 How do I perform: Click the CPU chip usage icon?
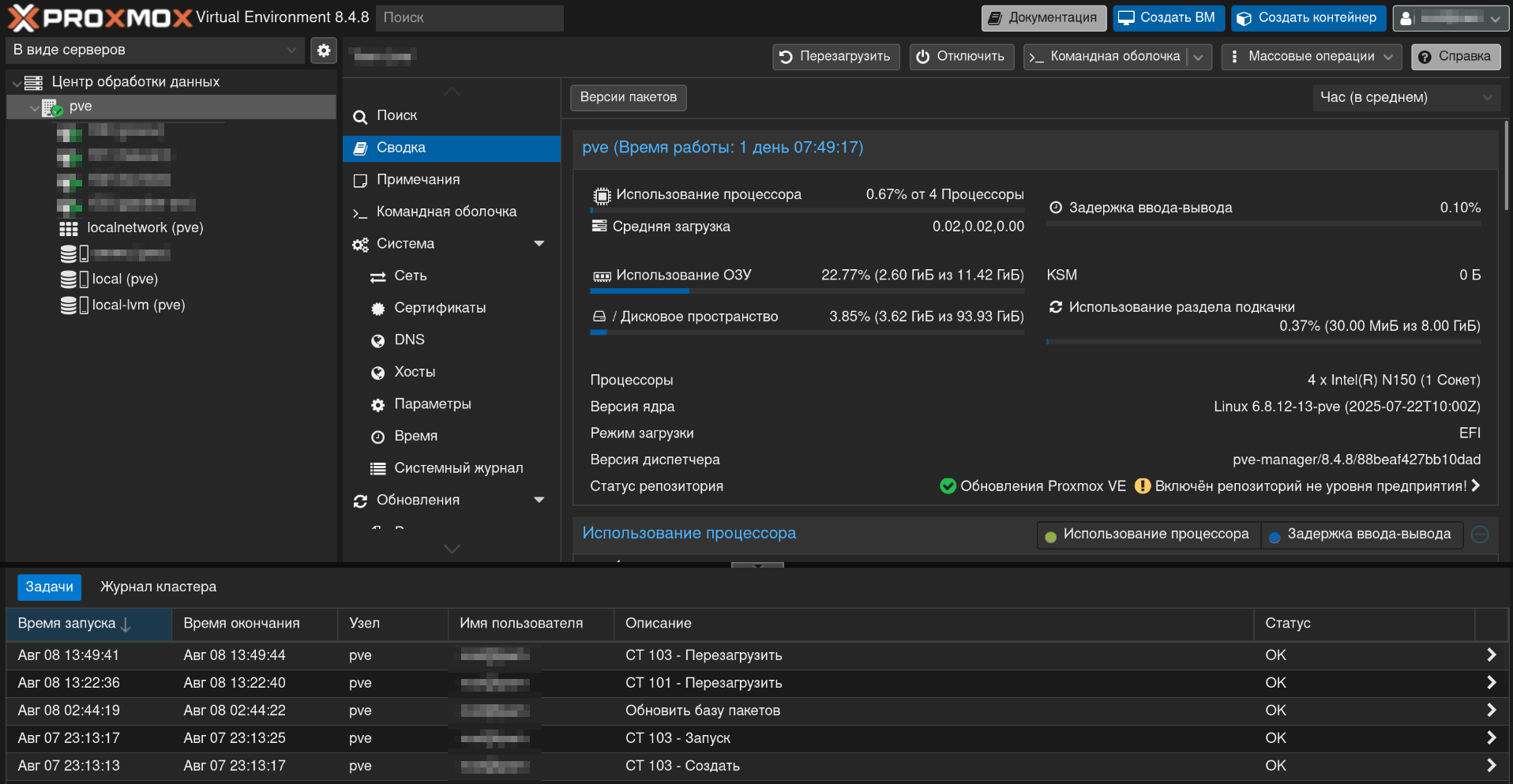click(602, 196)
